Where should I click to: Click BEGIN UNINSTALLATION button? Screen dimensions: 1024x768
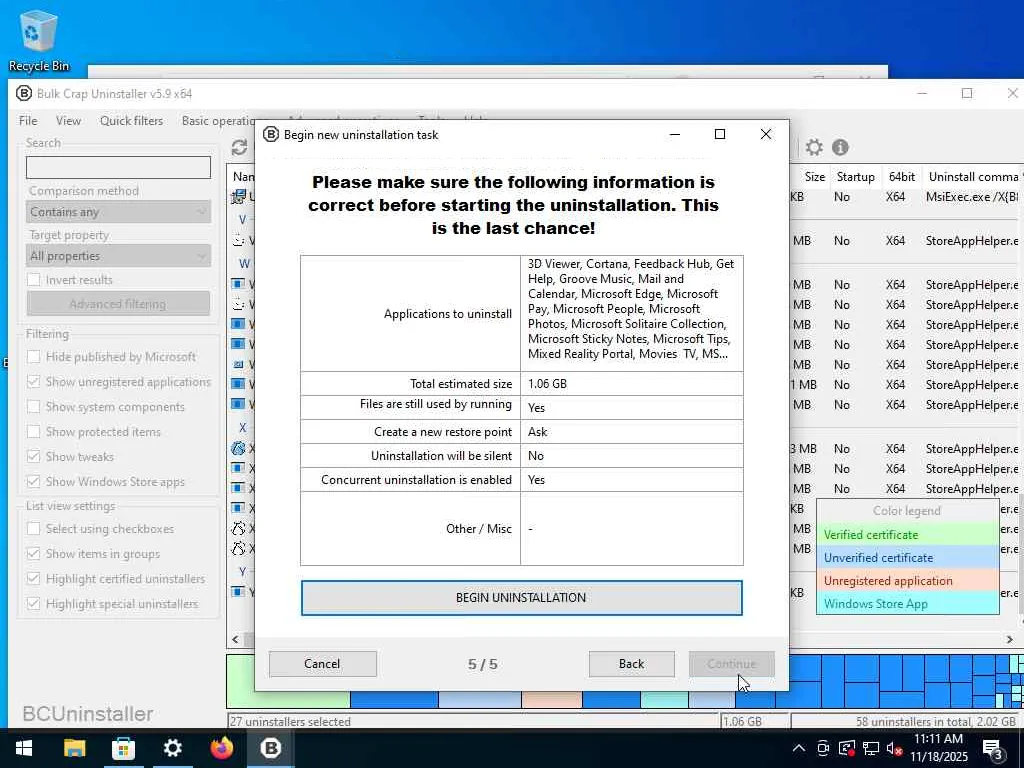(521, 598)
